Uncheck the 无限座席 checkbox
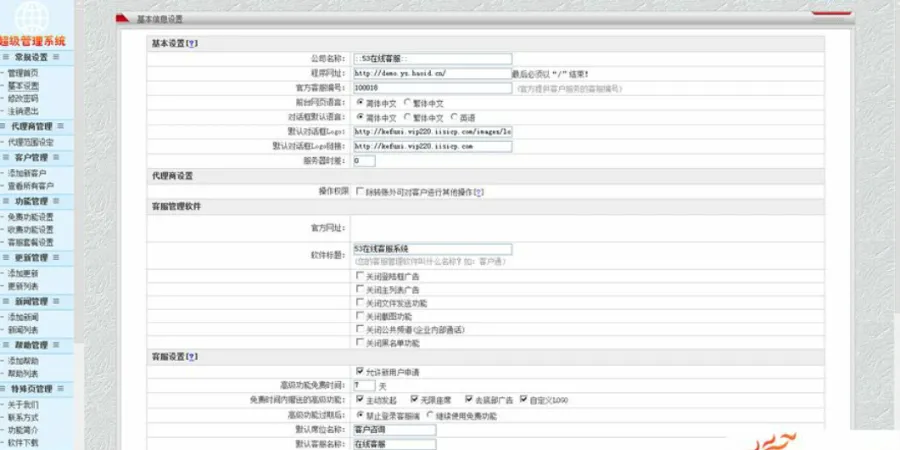The width and height of the screenshot is (900, 450). [414, 399]
